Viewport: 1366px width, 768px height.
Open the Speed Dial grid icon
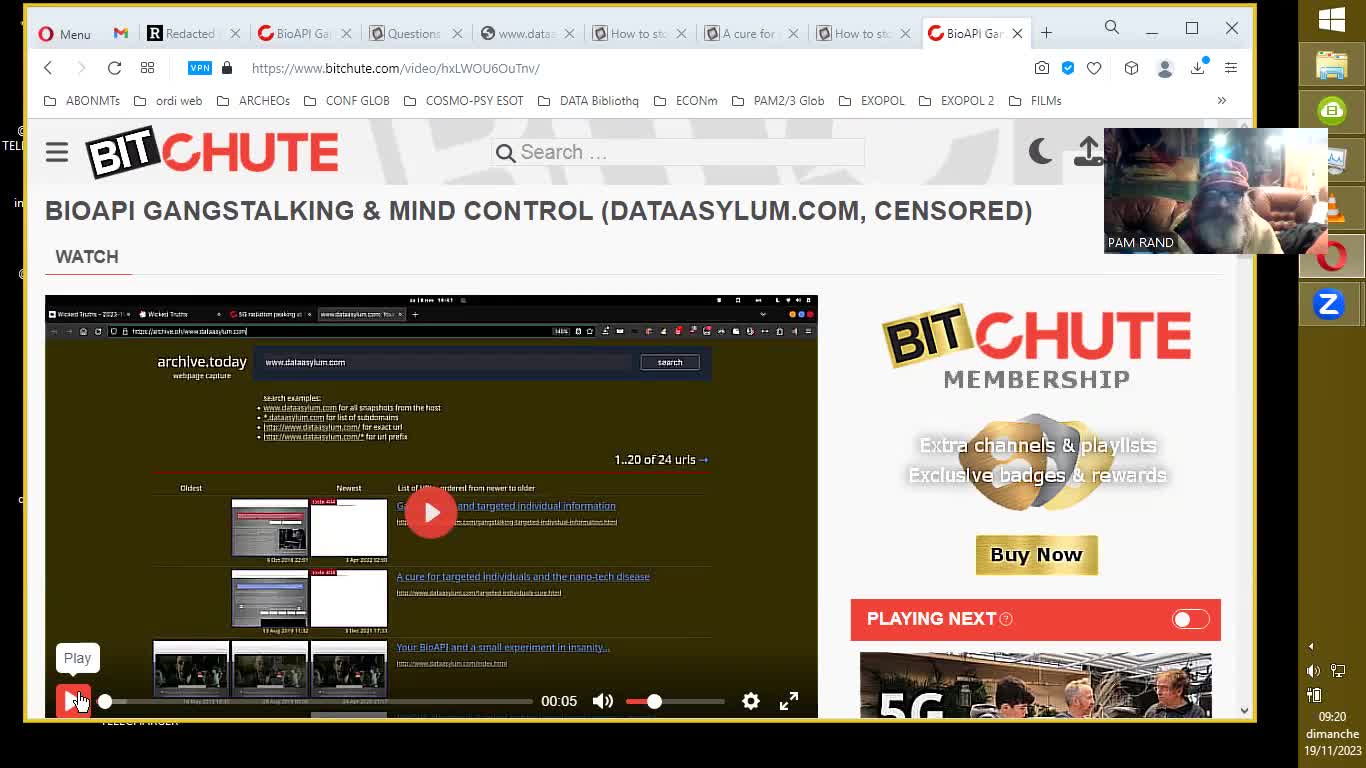click(x=147, y=68)
